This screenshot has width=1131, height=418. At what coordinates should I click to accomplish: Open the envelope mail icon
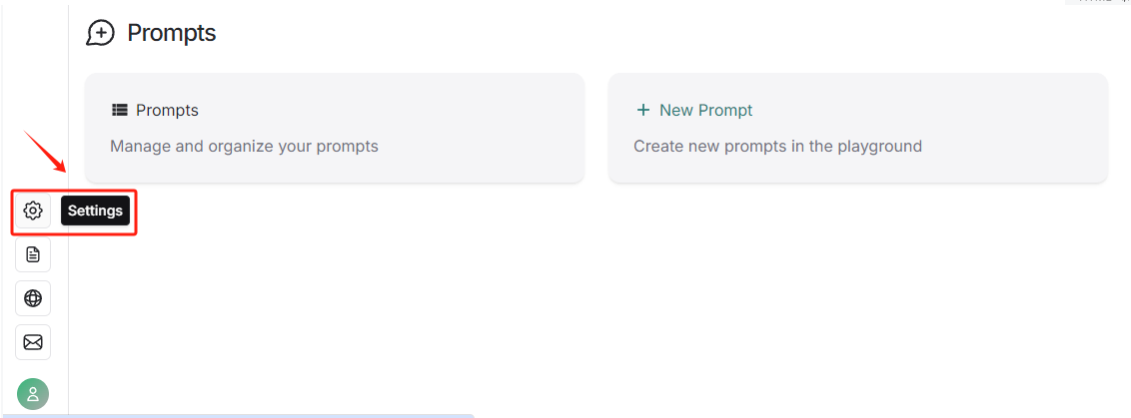33,342
